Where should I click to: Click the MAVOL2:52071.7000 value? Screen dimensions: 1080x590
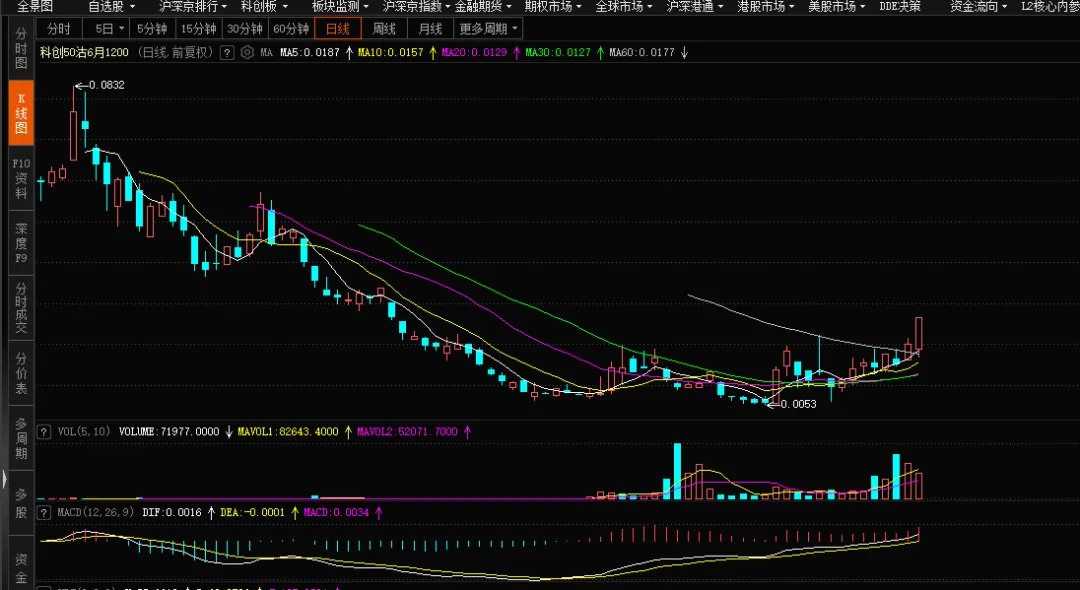coord(407,432)
